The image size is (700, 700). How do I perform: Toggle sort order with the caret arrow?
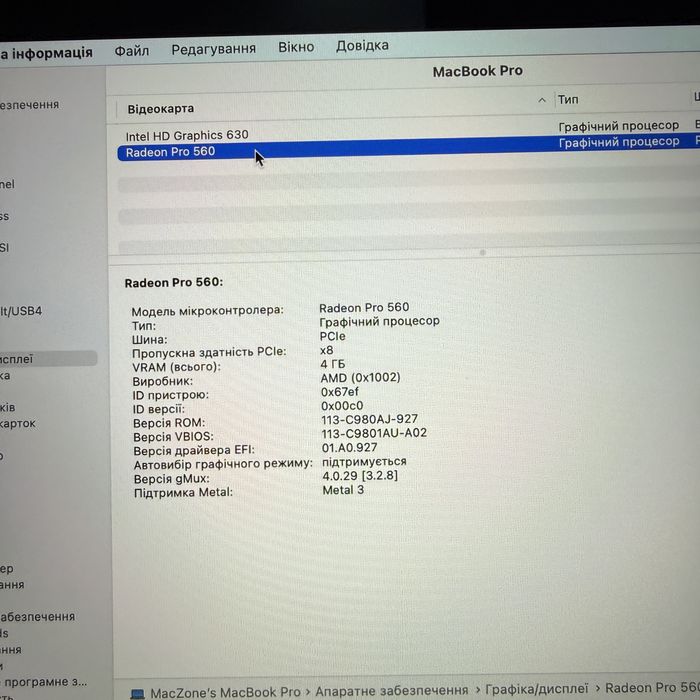click(x=542, y=100)
